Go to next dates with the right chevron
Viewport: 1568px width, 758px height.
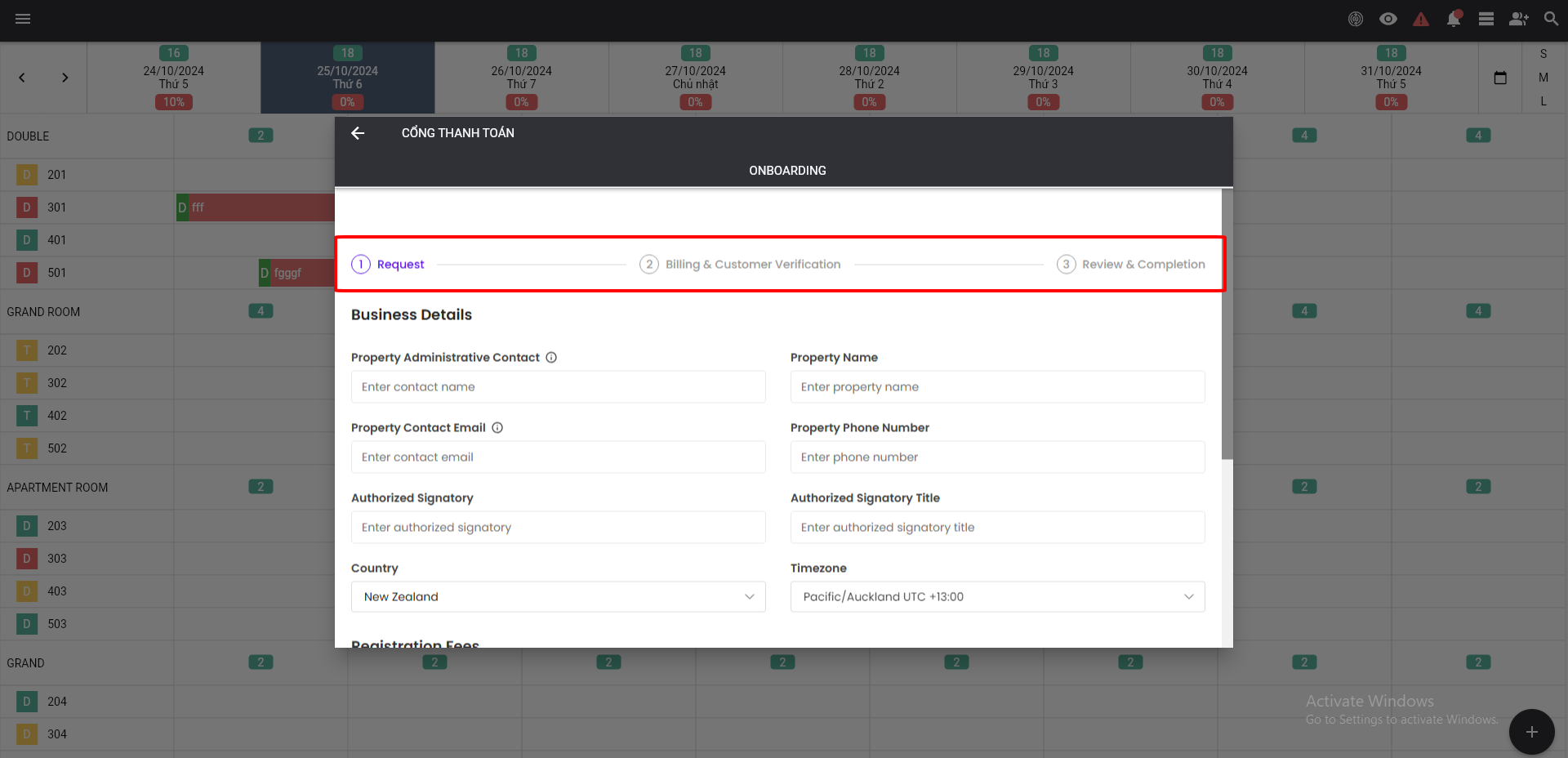(65, 78)
